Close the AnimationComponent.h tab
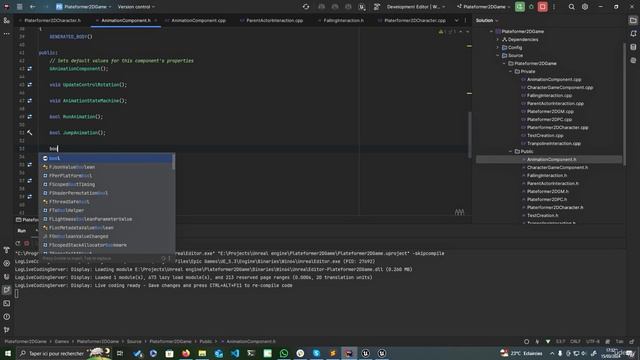The image size is (640, 360). (156, 20)
